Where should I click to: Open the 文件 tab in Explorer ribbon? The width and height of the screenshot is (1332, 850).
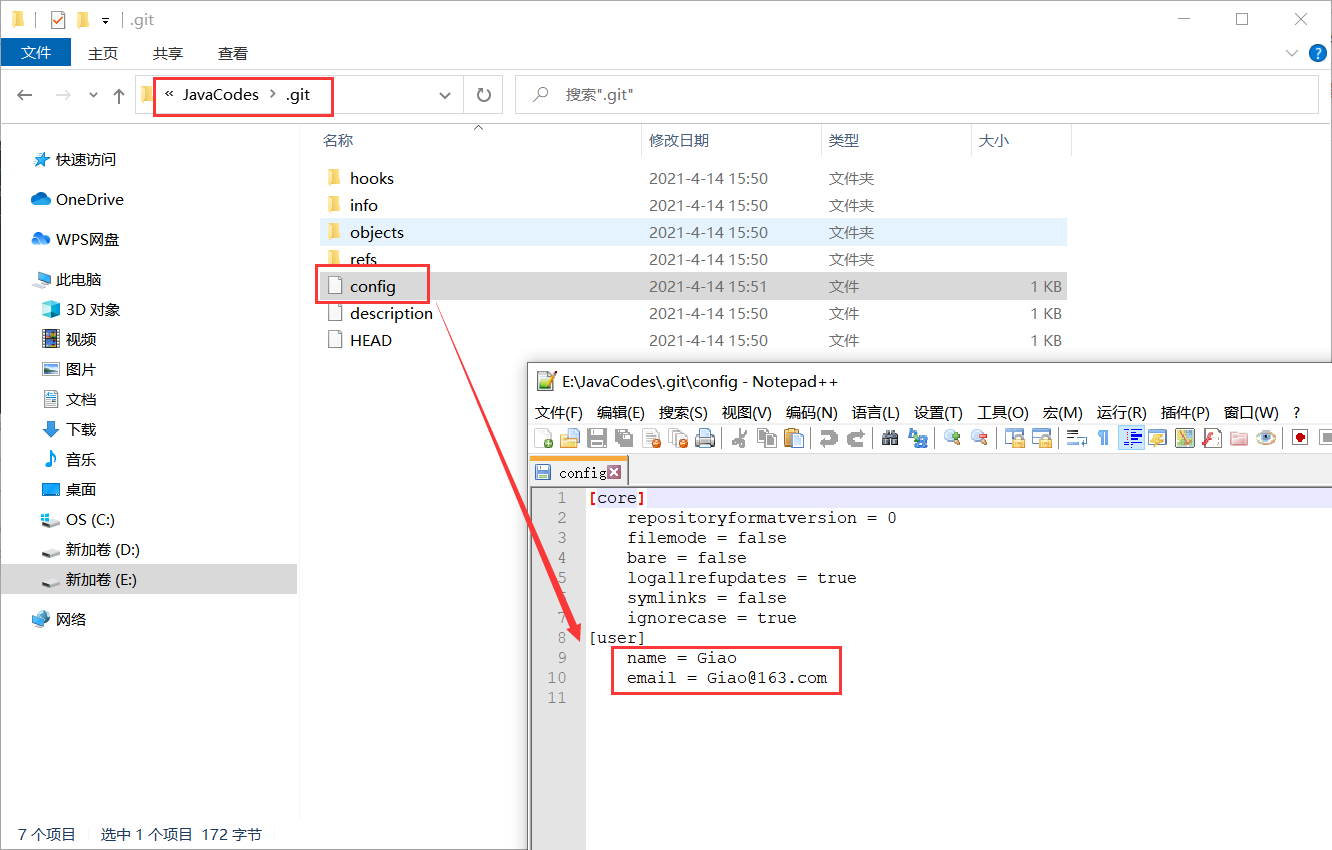click(x=36, y=53)
